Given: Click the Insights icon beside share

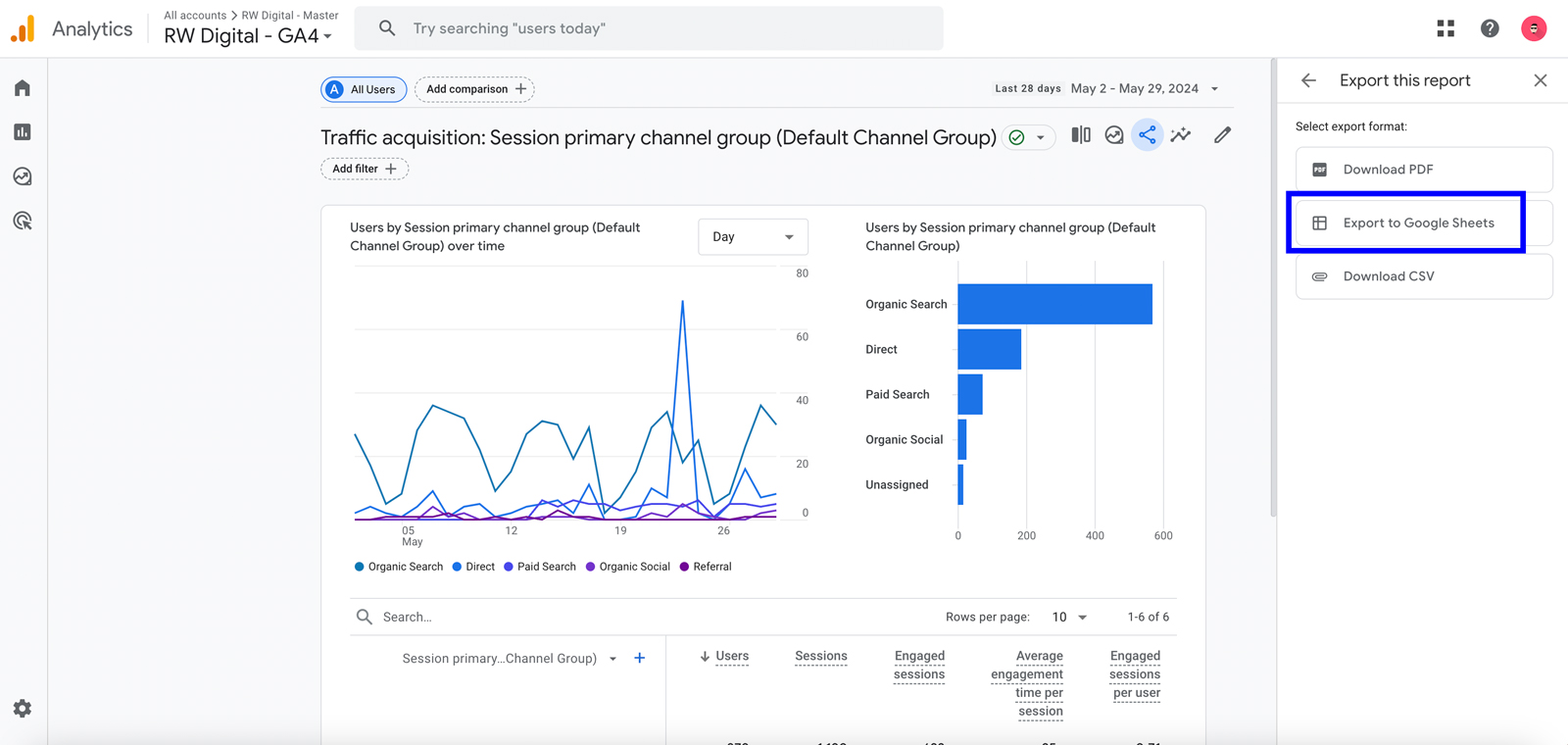Looking at the screenshot, I should 1114,135.
